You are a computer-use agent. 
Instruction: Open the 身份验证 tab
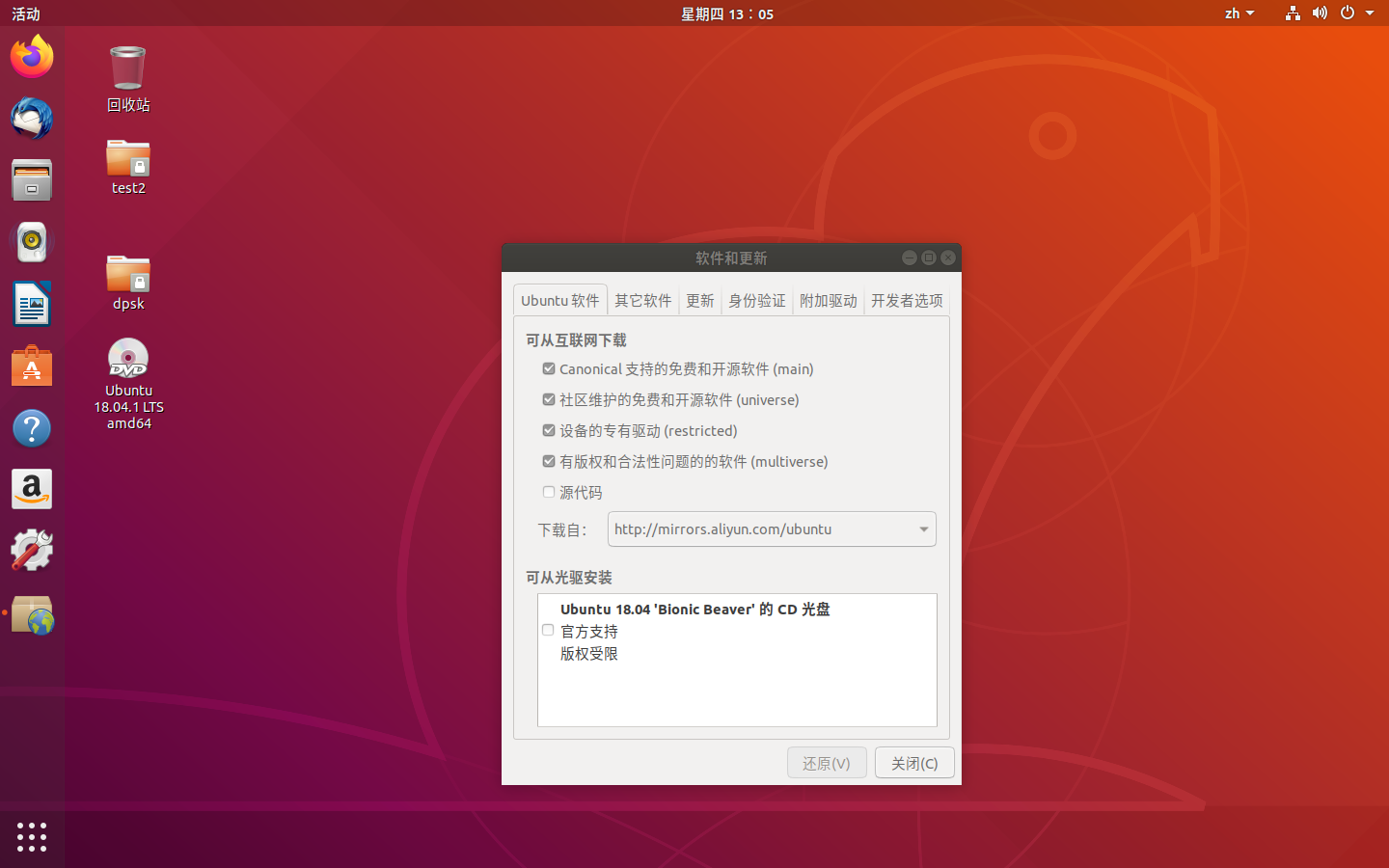(757, 300)
